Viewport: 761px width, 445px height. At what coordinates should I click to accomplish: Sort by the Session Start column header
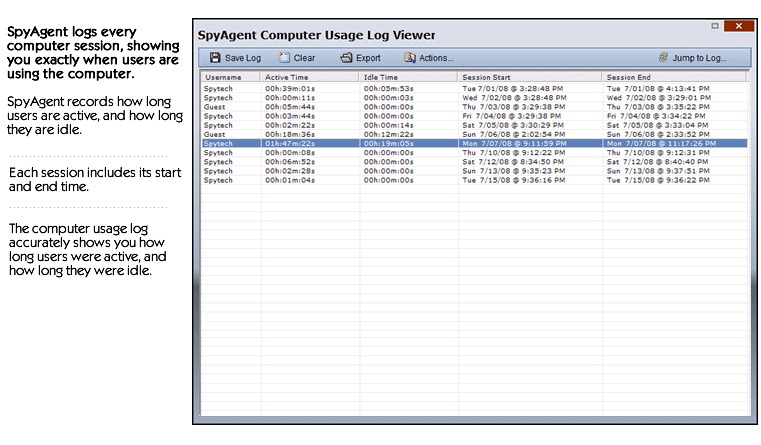click(x=530, y=77)
